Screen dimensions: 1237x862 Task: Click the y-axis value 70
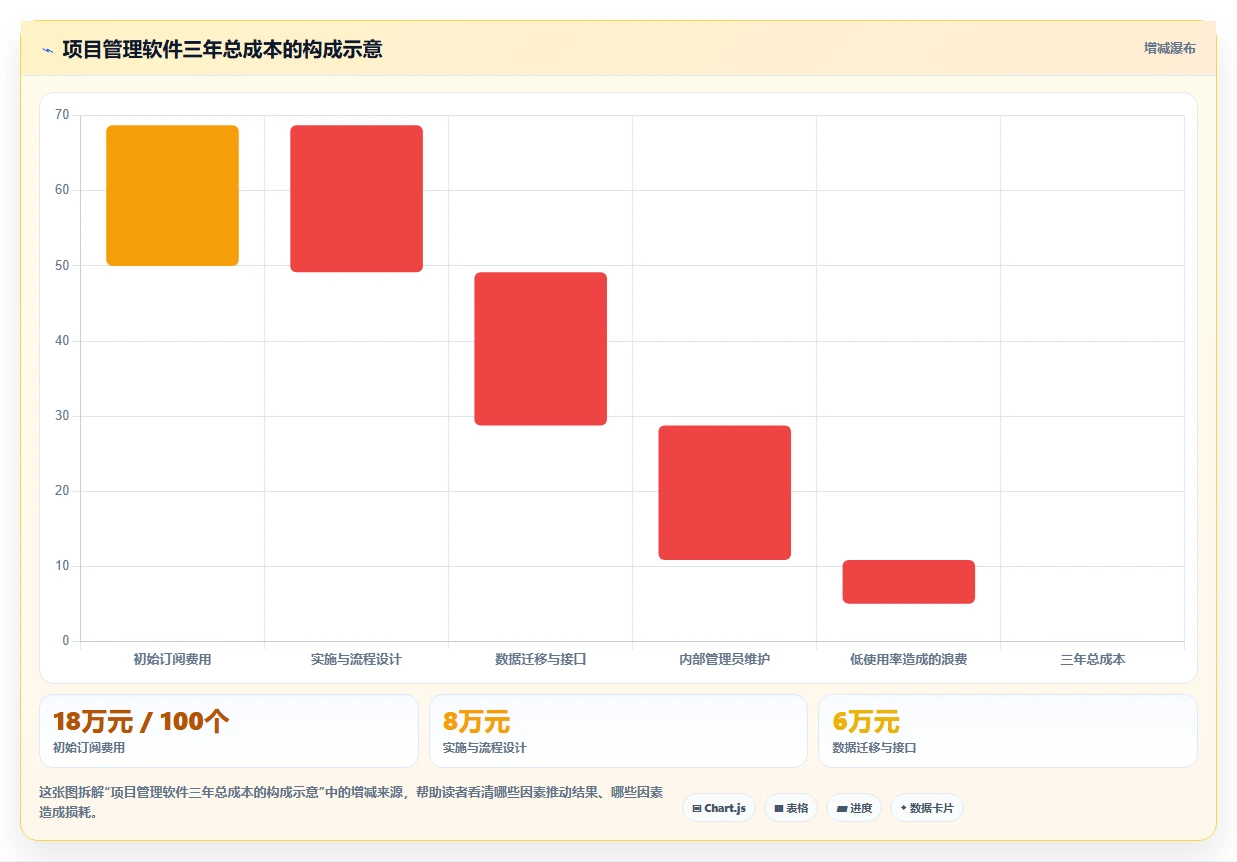point(62,115)
